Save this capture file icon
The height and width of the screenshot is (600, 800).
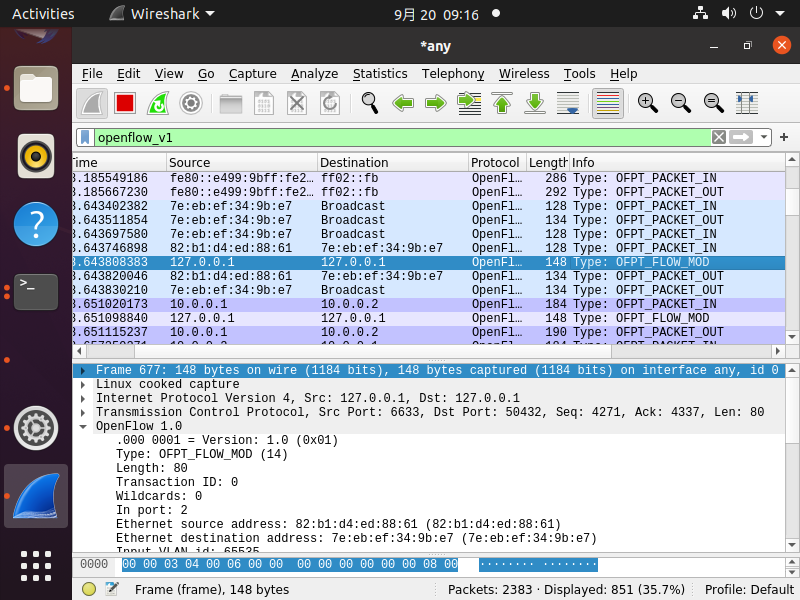(x=264, y=104)
